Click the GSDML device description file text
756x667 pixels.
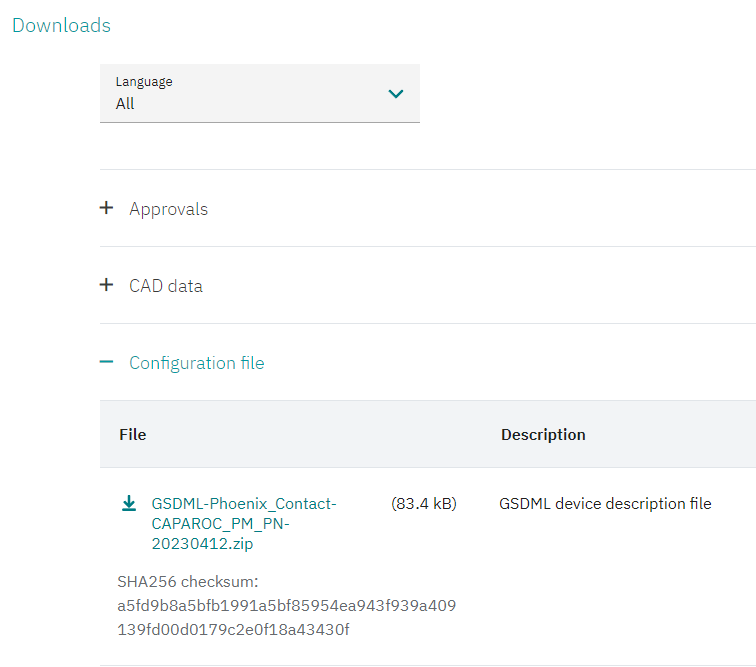point(605,504)
